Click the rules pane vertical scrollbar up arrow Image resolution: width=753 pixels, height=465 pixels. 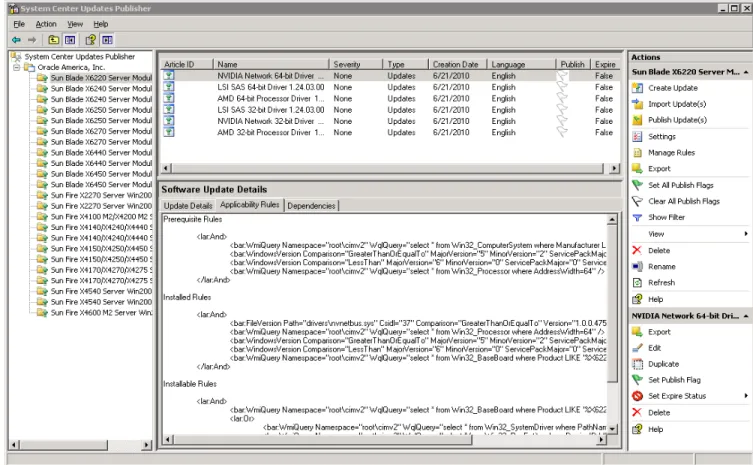pyautogui.click(x=612, y=220)
